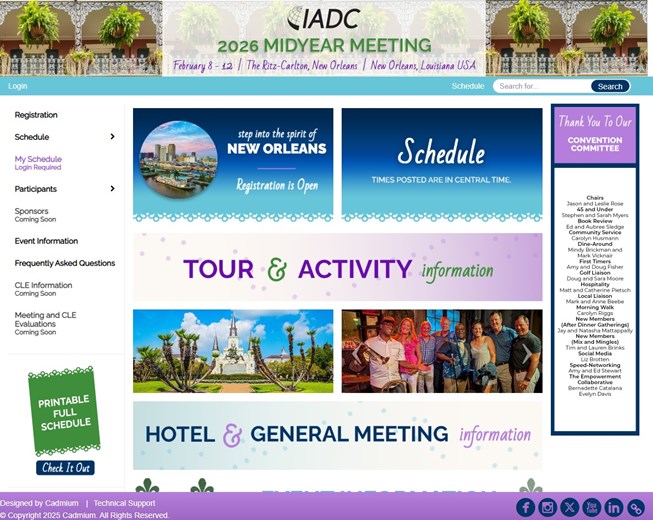The image size is (653, 520).
Task: Open Tour & Activity information banner
Action: 338,267
